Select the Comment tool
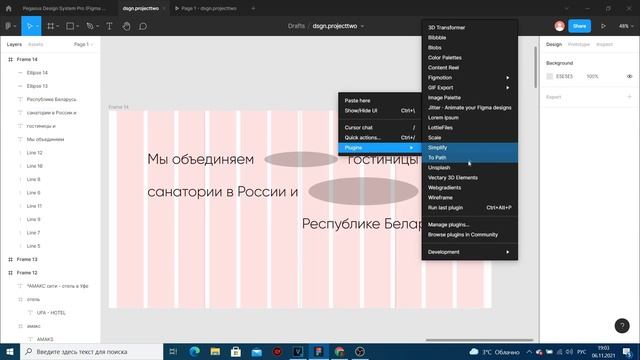Image resolution: width=640 pixels, height=360 pixels. [x=143, y=26]
